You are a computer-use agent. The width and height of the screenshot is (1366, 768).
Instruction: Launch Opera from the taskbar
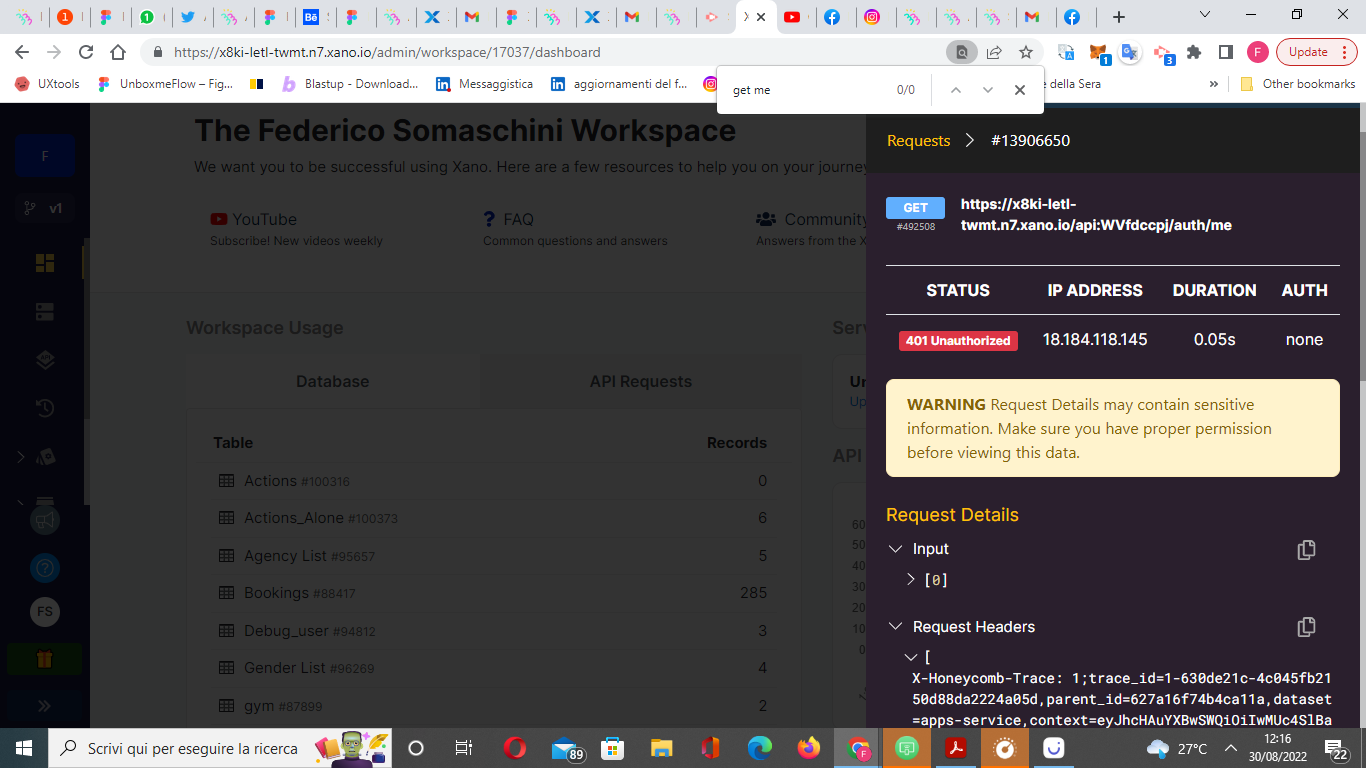point(515,748)
